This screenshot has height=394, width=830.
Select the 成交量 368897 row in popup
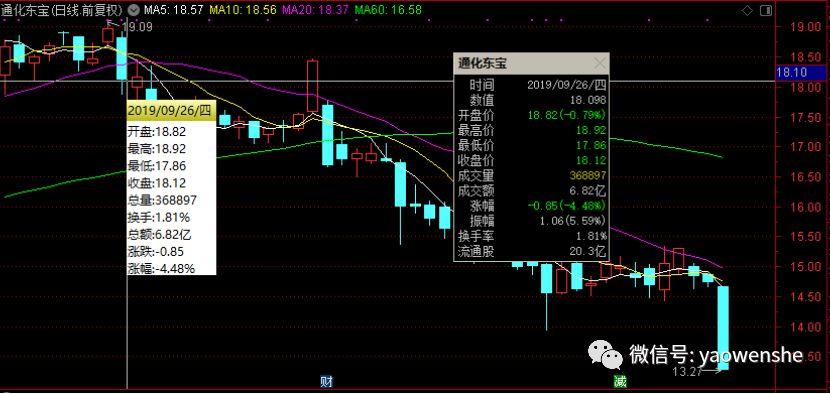coord(531,175)
